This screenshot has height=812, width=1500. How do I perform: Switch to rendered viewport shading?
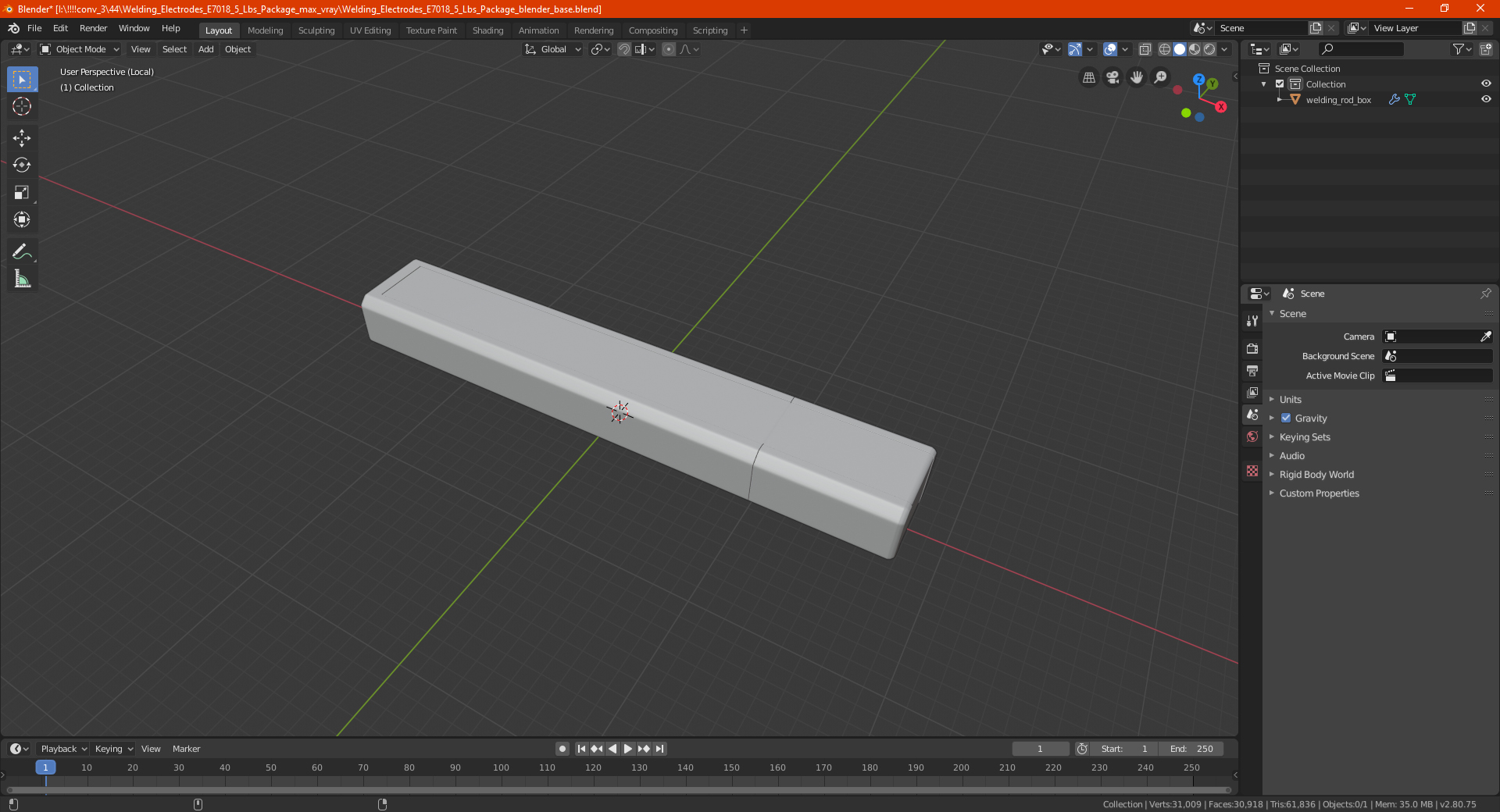[1209, 49]
